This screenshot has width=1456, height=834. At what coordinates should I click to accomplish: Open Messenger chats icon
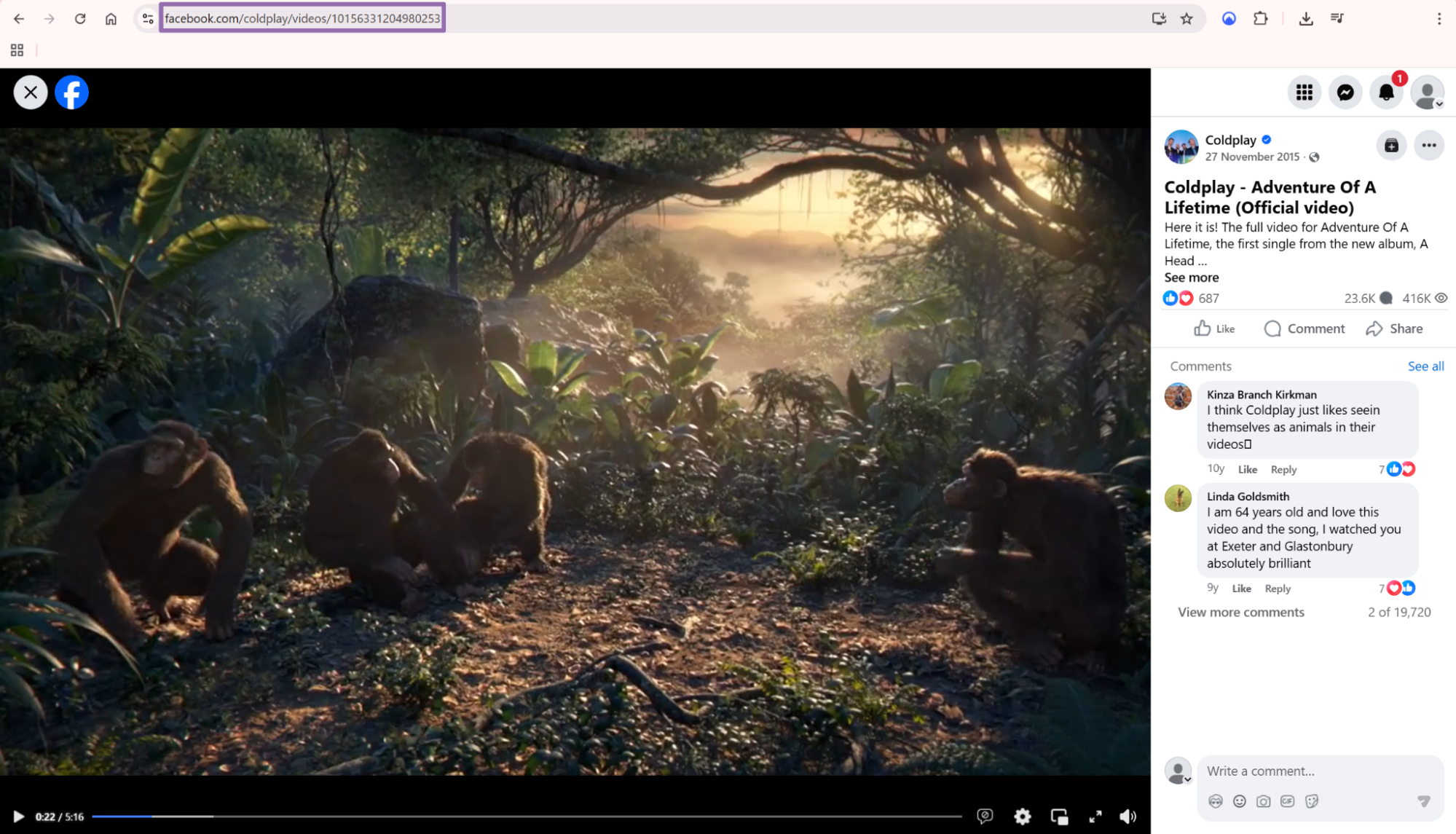[1345, 93]
